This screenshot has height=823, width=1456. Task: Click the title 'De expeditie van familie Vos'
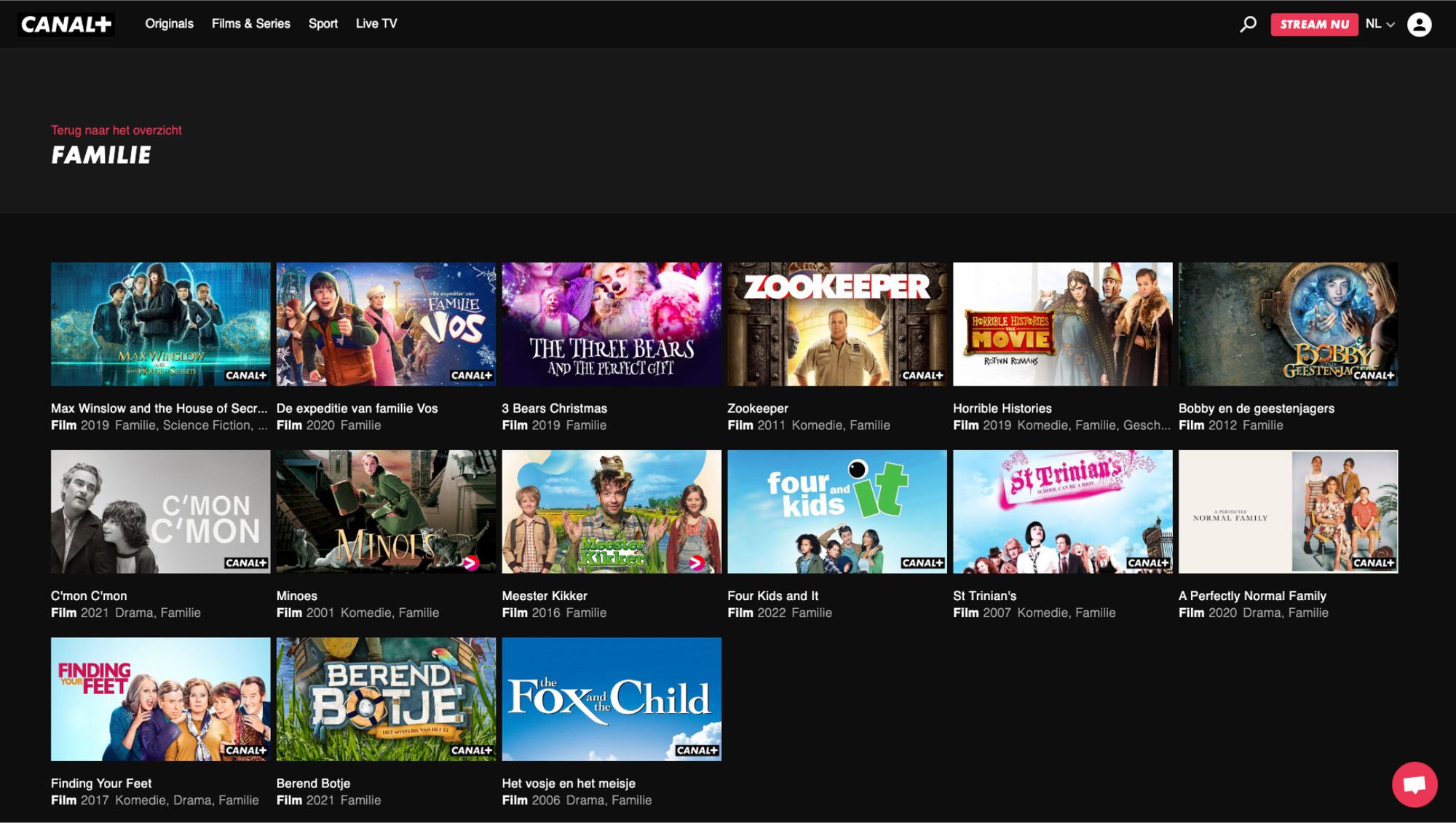(x=357, y=409)
